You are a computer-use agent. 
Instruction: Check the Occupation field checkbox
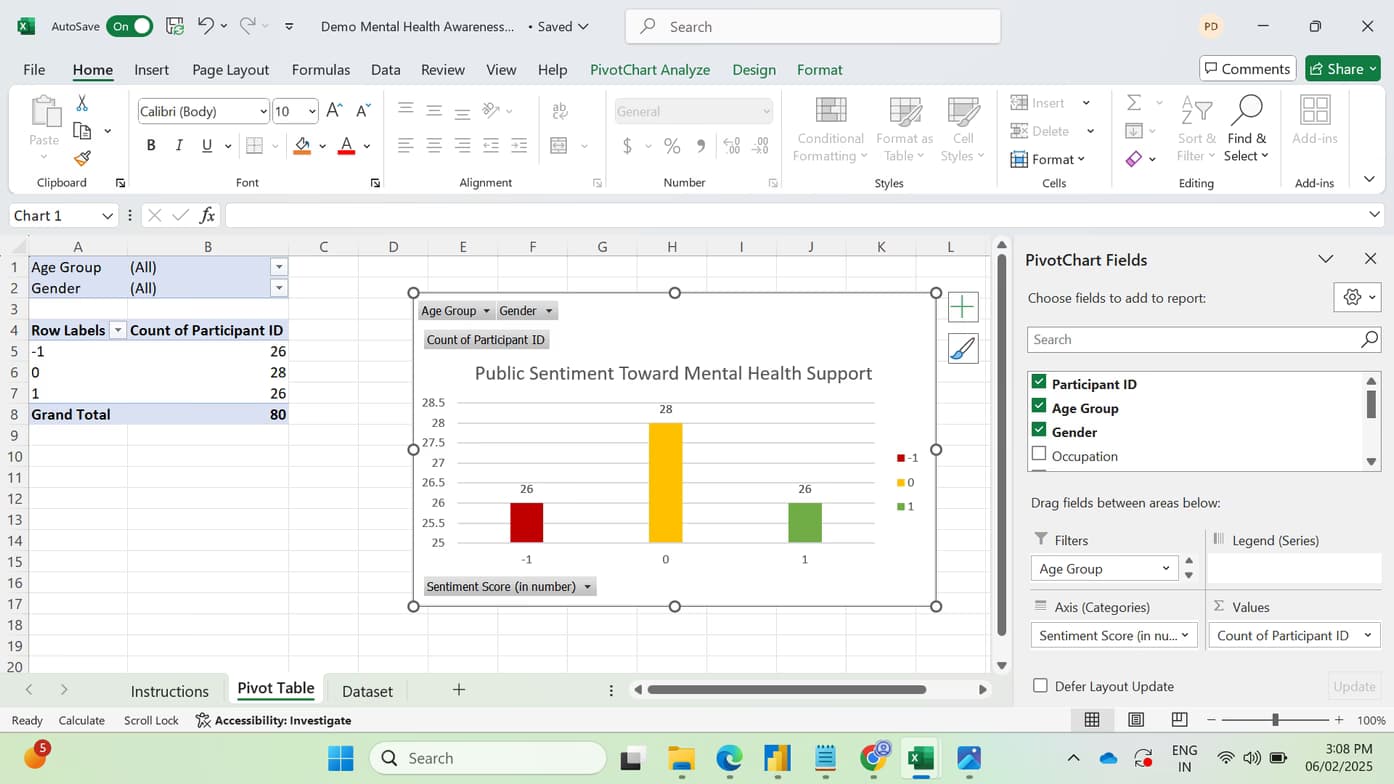point(1039,455)
